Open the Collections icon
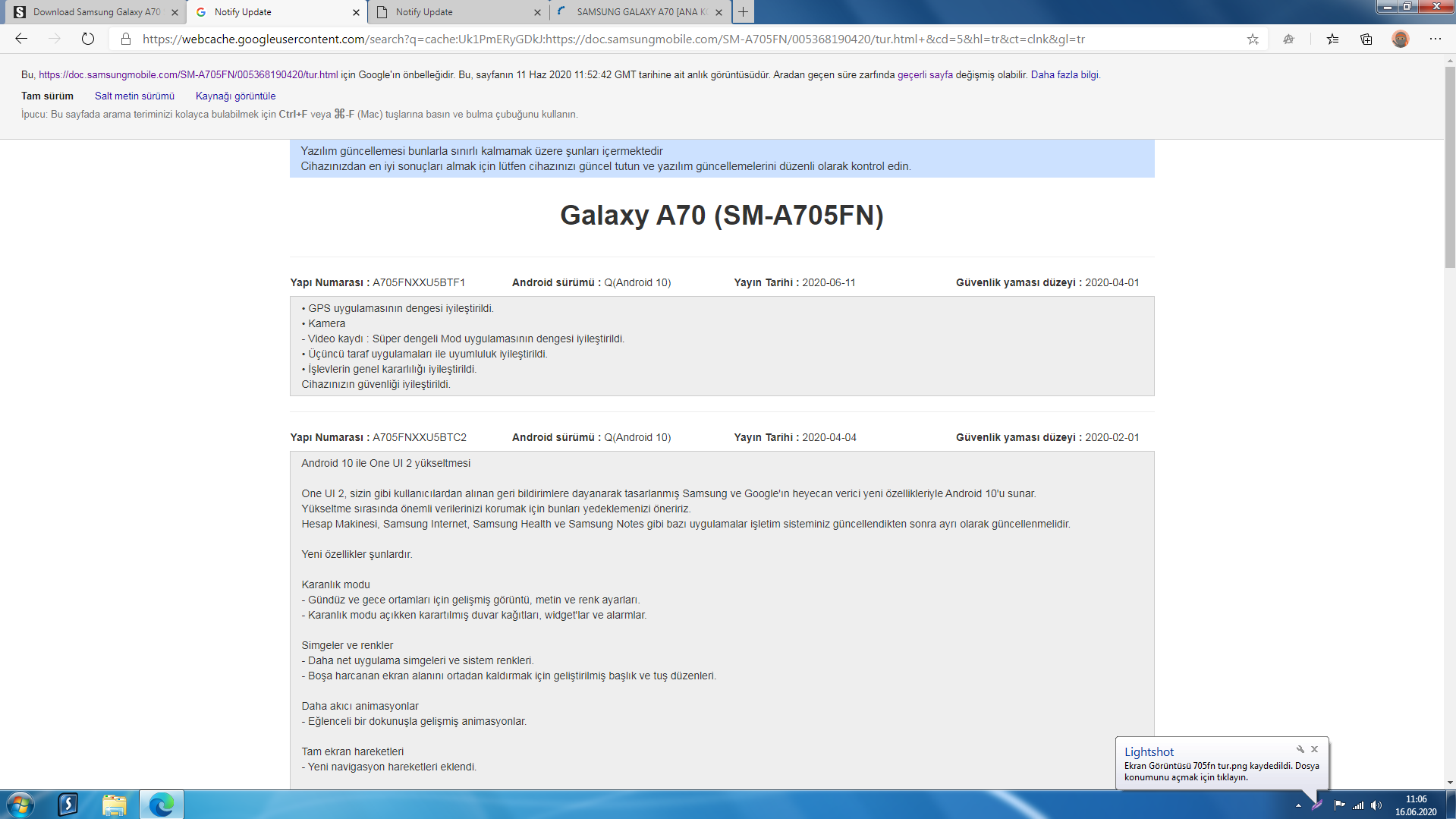 1366,39
